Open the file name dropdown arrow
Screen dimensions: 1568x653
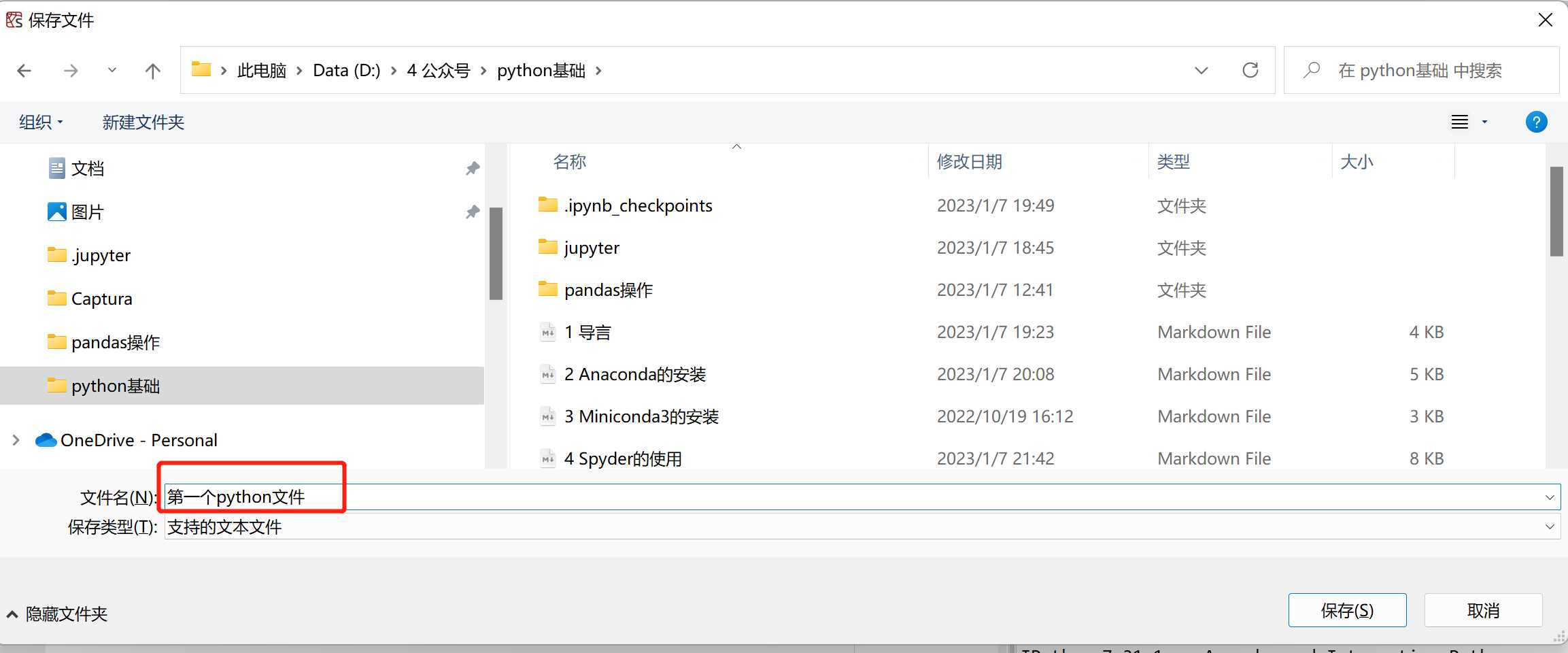(x=1550, y=497)
